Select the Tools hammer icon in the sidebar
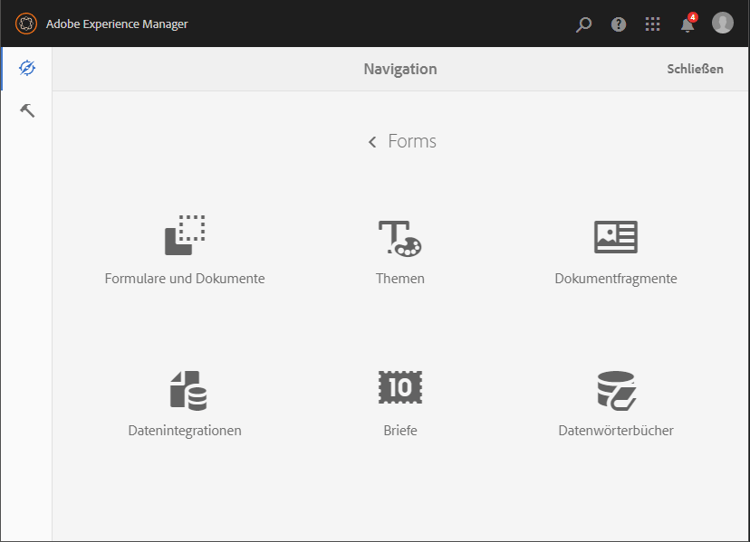 27,111
